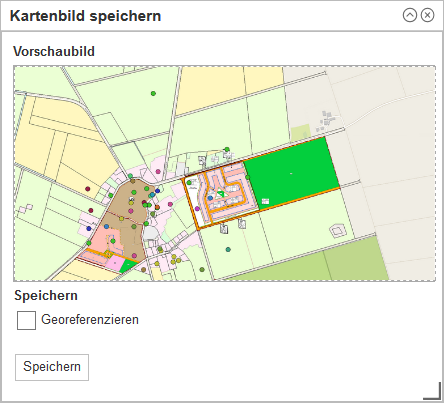Click the small pink squares at the left edge

coord(26,208)
